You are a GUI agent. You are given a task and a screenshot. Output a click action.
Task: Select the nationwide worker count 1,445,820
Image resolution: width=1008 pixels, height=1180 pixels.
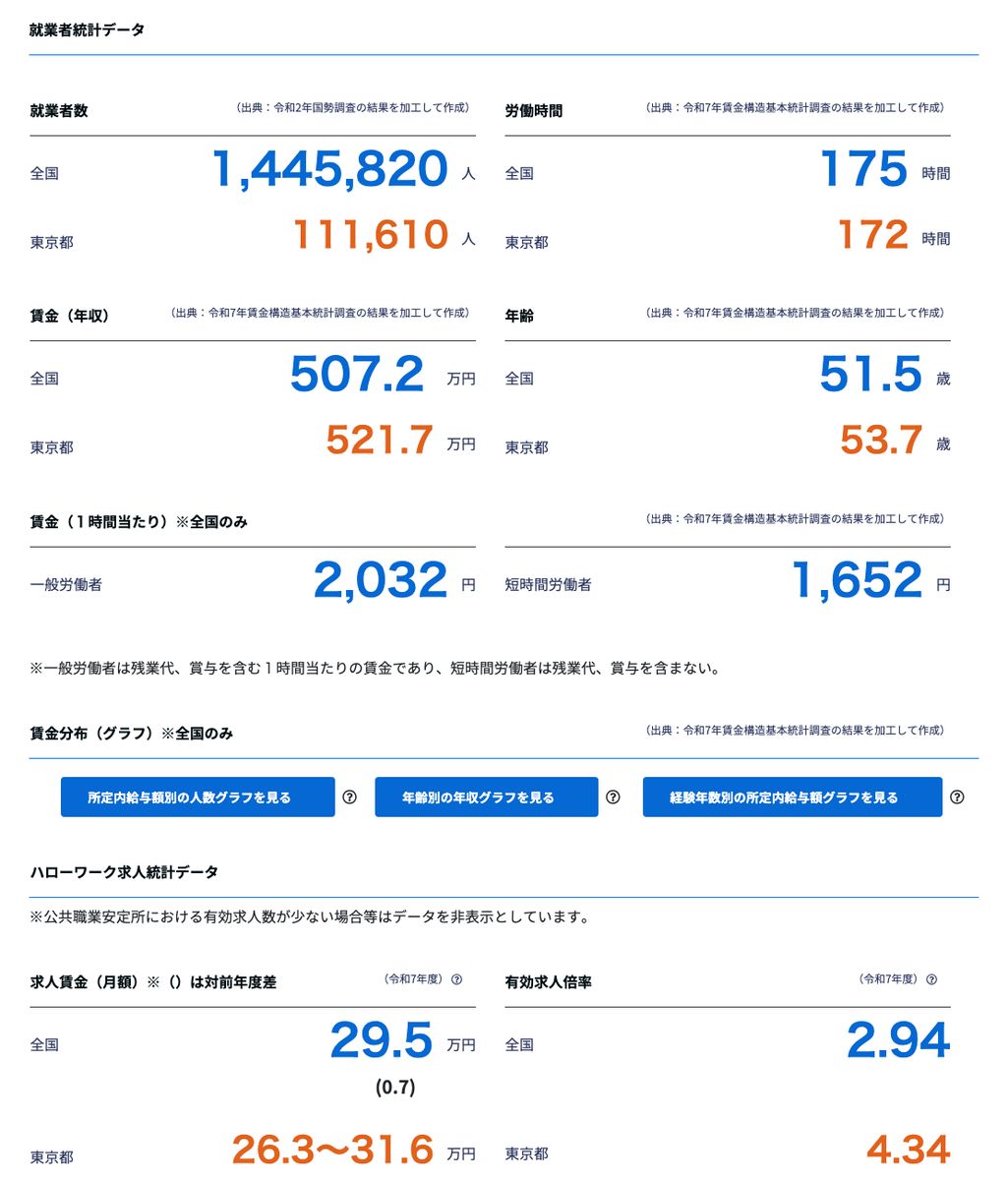coord(330,169)
